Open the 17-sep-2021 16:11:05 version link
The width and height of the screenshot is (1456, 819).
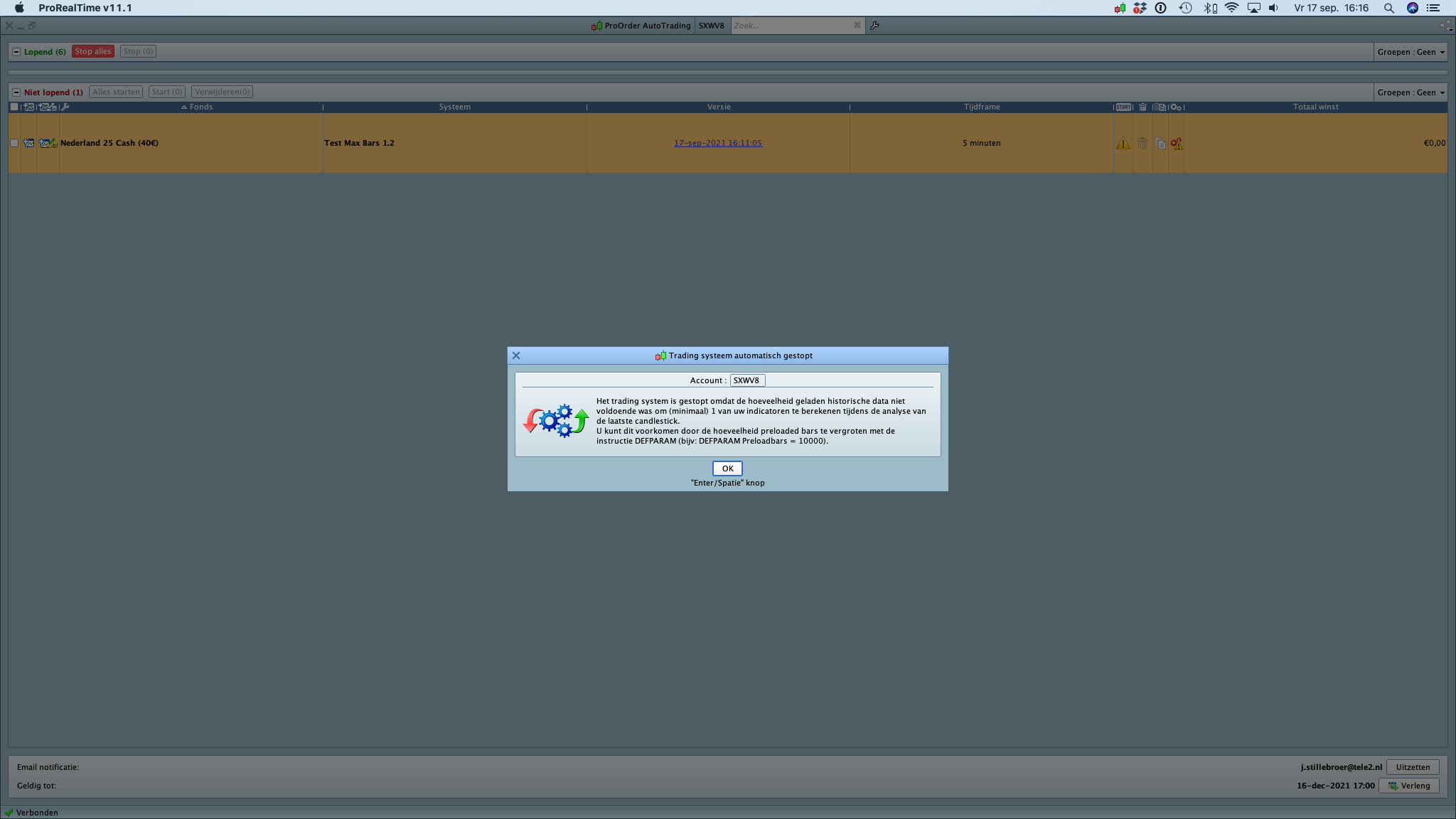[717, 143]
